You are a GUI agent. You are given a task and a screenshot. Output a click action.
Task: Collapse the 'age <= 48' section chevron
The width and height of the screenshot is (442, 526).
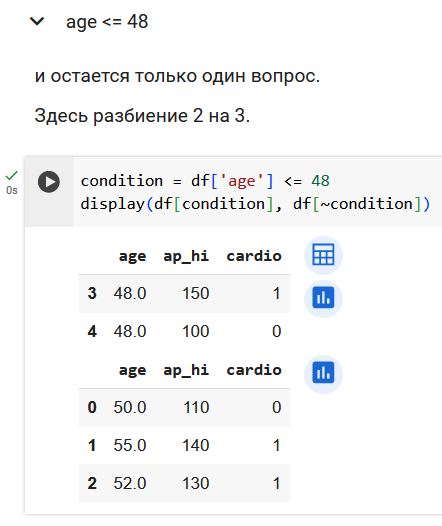(x=37, y=21)
